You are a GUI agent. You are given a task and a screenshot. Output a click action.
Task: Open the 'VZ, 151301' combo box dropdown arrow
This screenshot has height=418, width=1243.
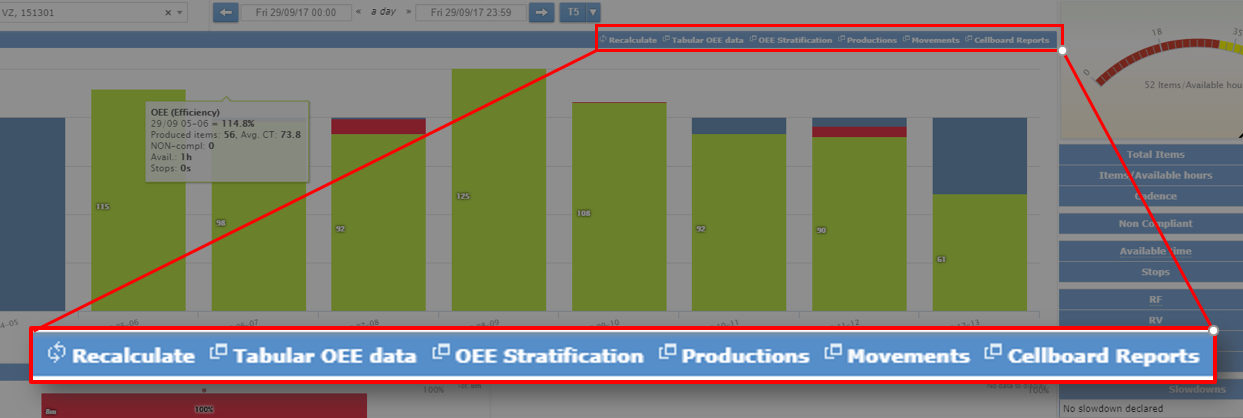pyautogui.click(x=180, y=13)
